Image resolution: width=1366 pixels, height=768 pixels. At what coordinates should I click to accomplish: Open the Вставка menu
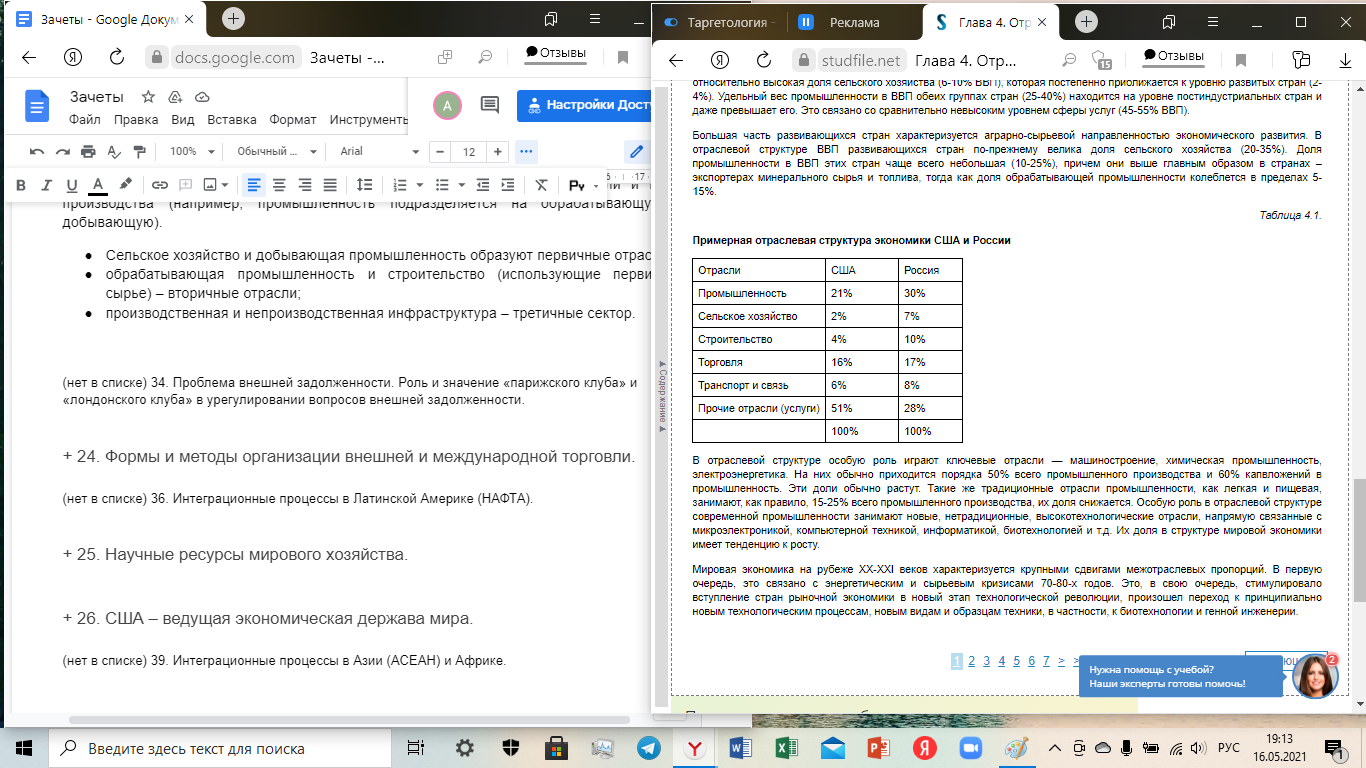click(232, 120)
